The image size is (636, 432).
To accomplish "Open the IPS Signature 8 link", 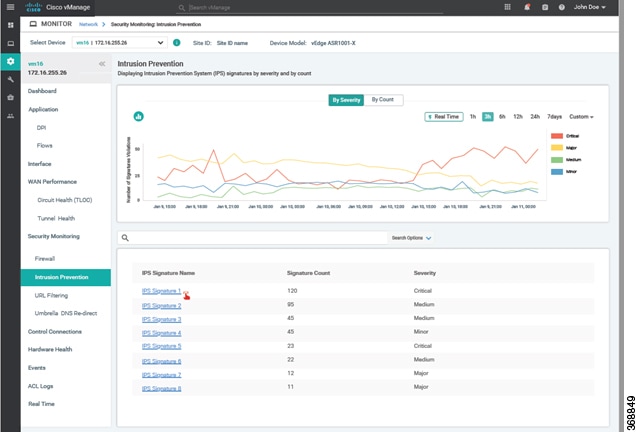I will click(161, 388).
